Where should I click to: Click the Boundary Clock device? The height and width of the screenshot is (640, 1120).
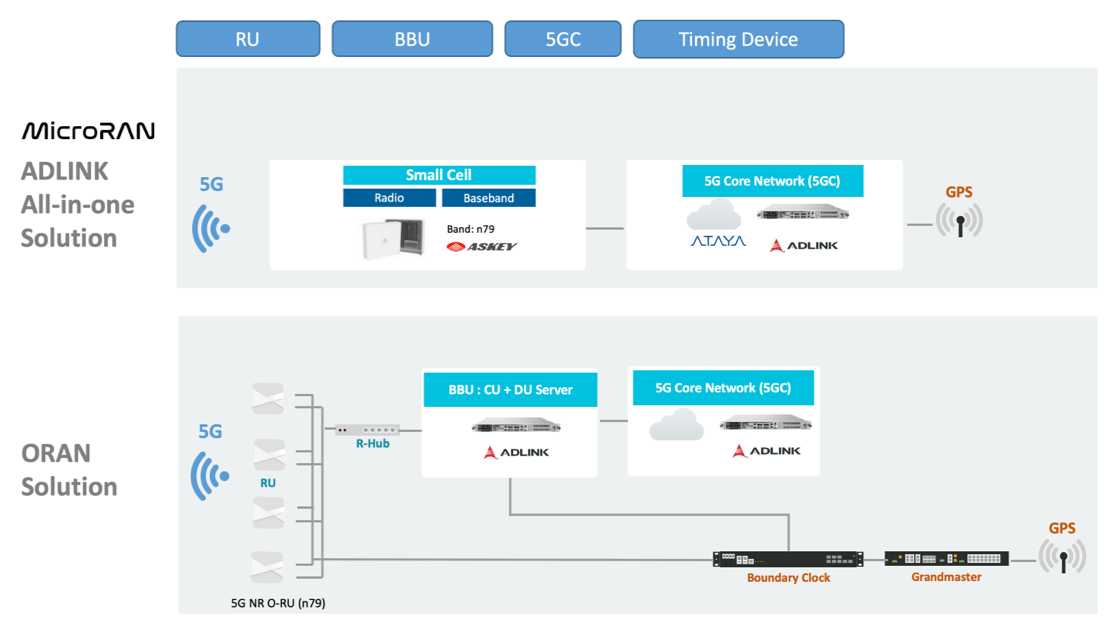pyautogui.click(x=788, y=559)
